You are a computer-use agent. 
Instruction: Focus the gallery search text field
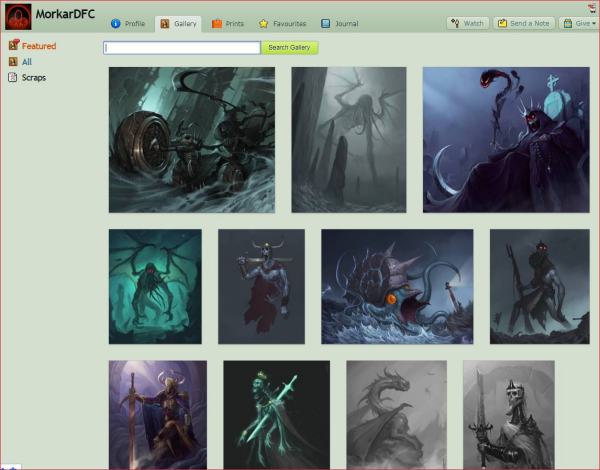pyautogui.click(x=181, y=47)
